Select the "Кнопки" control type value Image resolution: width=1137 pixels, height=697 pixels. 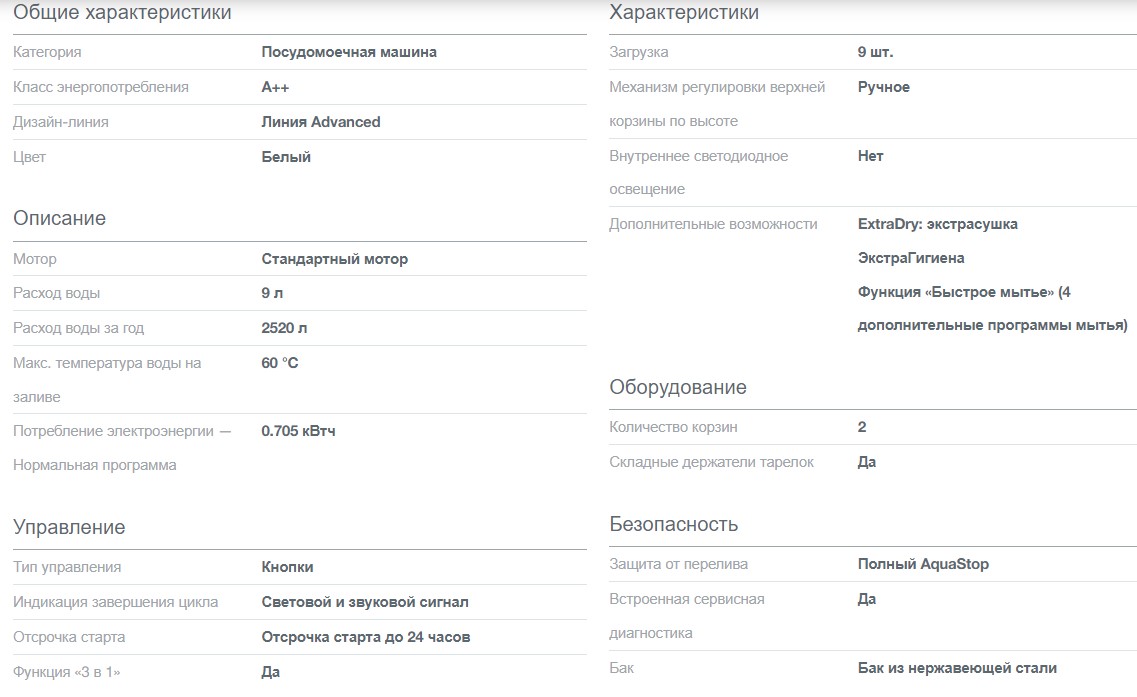[x=287, y=567]
